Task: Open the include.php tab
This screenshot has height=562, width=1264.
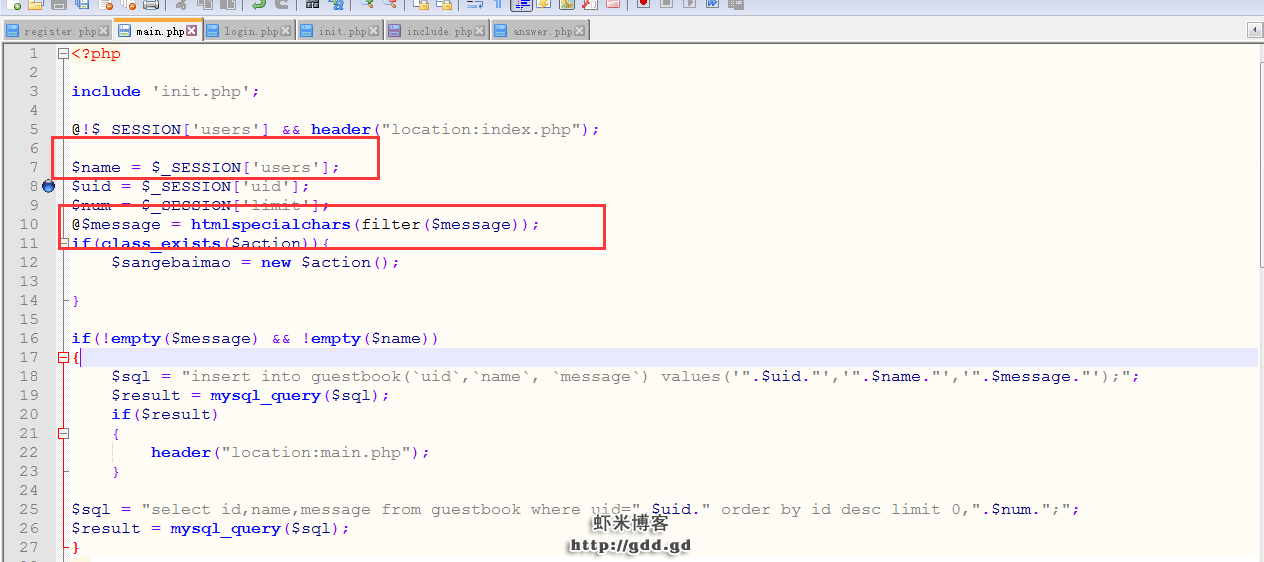Action: tap(438, 32)
